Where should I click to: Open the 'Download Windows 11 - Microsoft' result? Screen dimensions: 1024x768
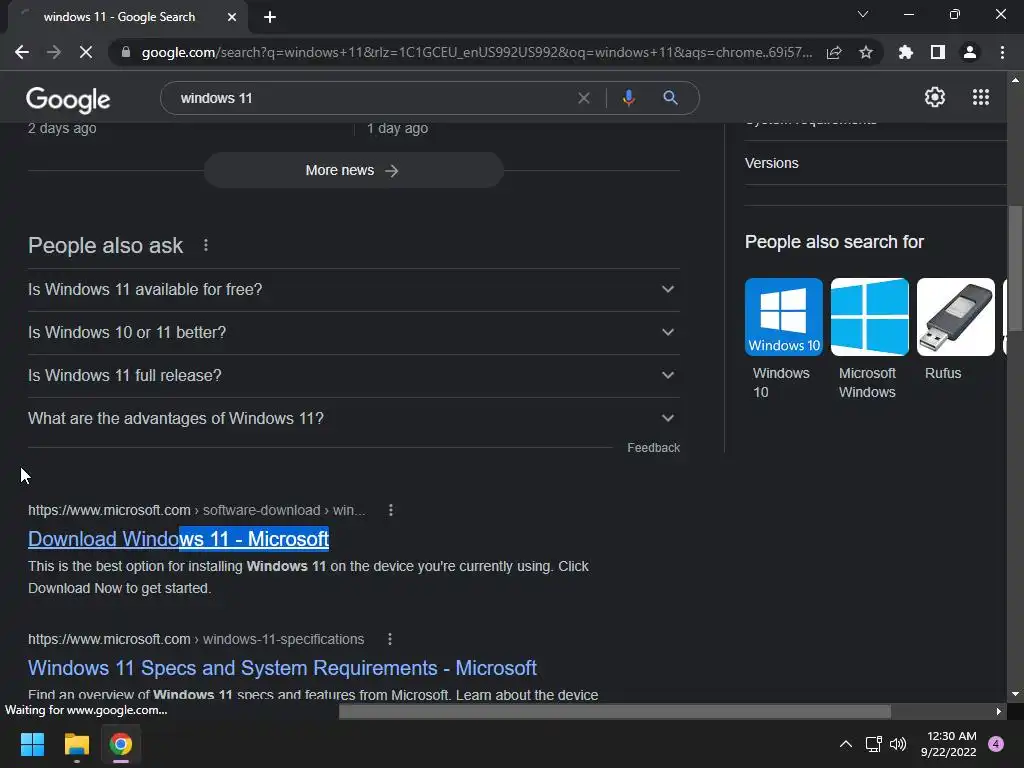point(178,539)
